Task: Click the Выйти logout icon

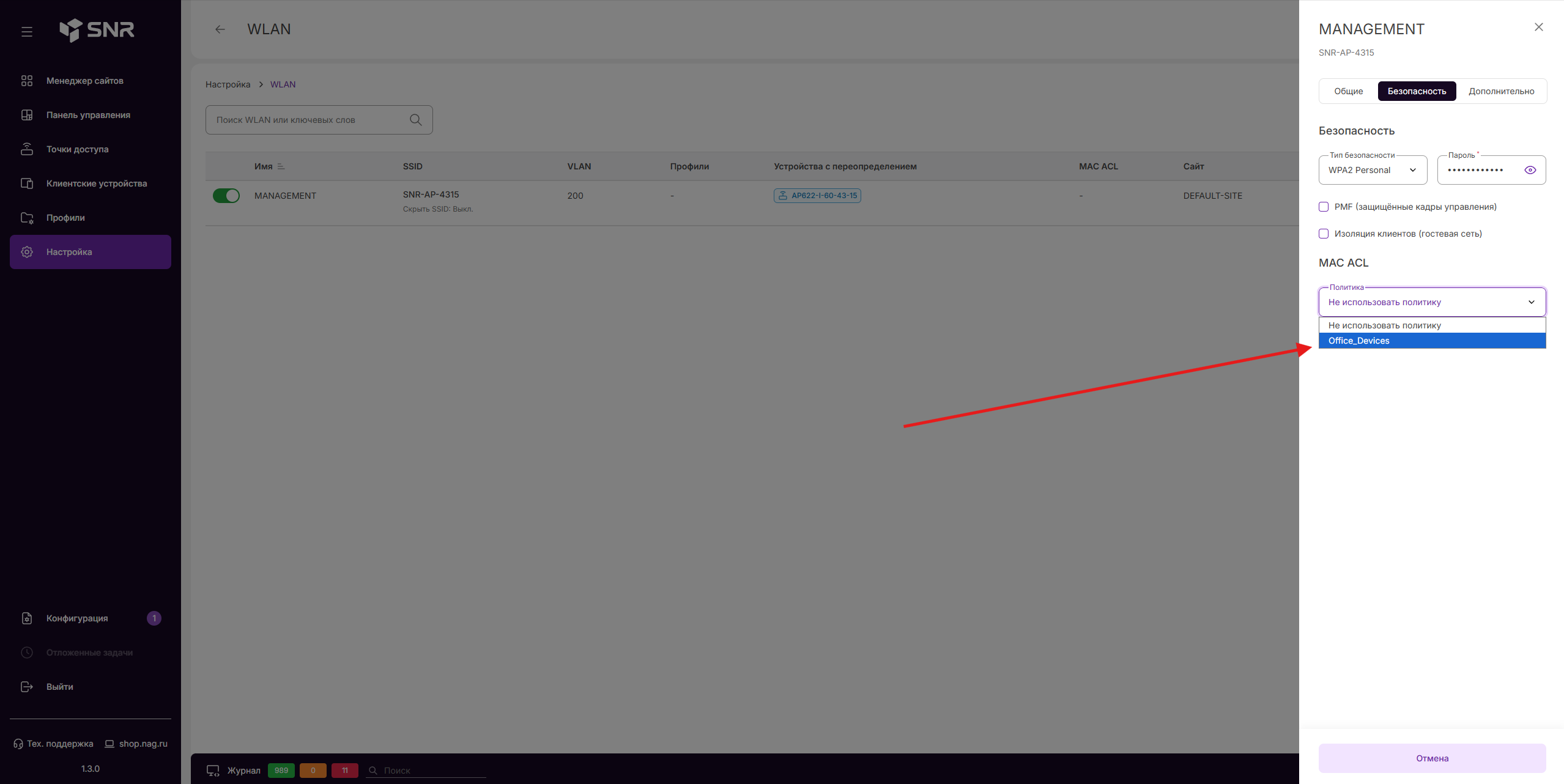Action: point(27,687)
